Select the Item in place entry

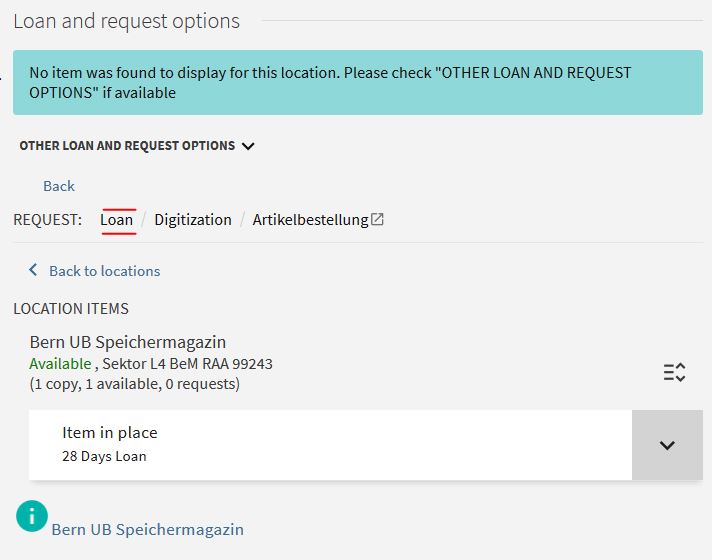pyautogui.click(x=110, y=433)
